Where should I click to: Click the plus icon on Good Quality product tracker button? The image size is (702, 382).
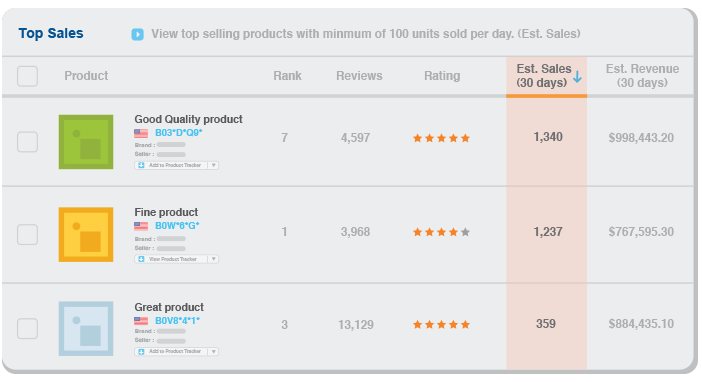(x=141, y=165)
